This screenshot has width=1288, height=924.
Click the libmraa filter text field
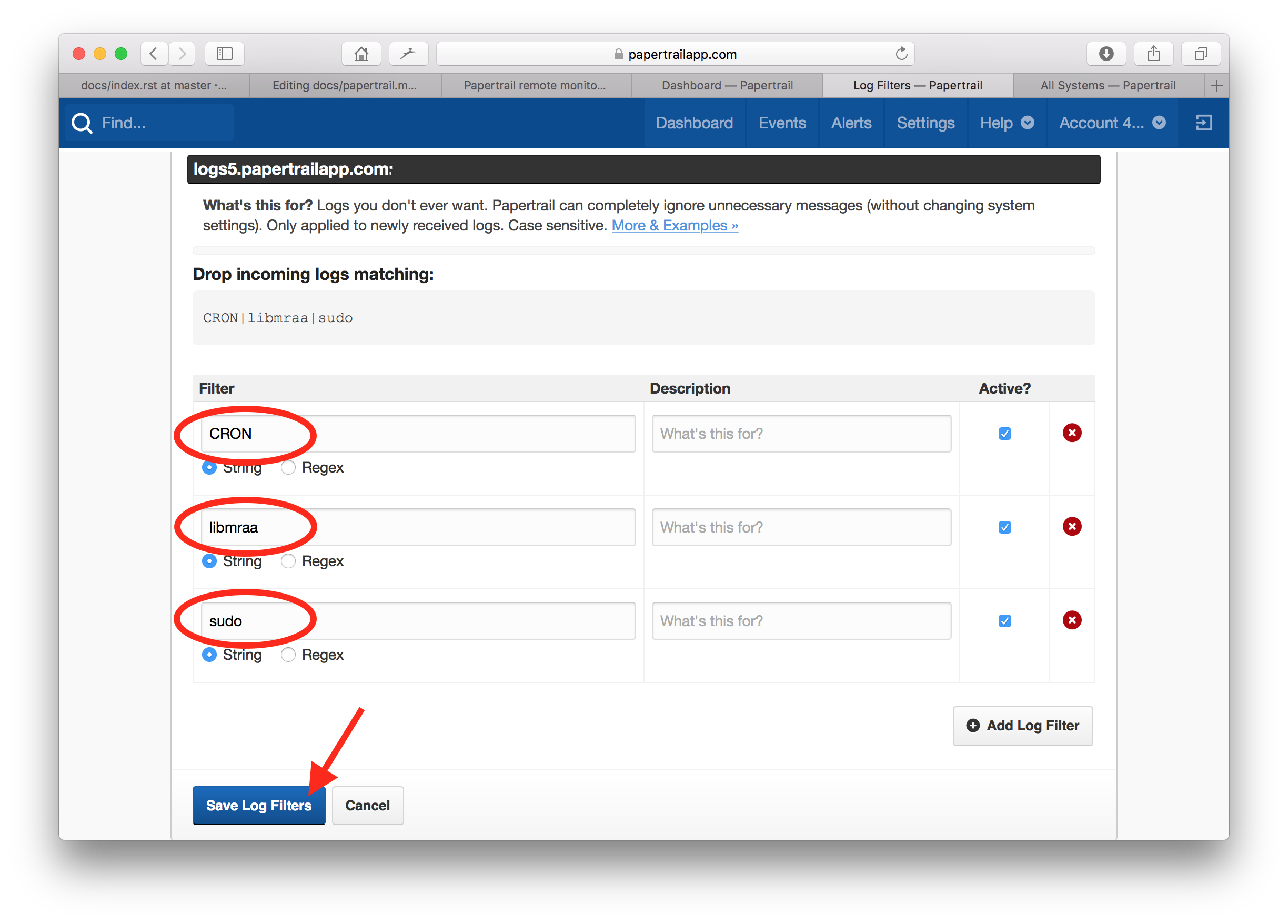pos(418,528)
